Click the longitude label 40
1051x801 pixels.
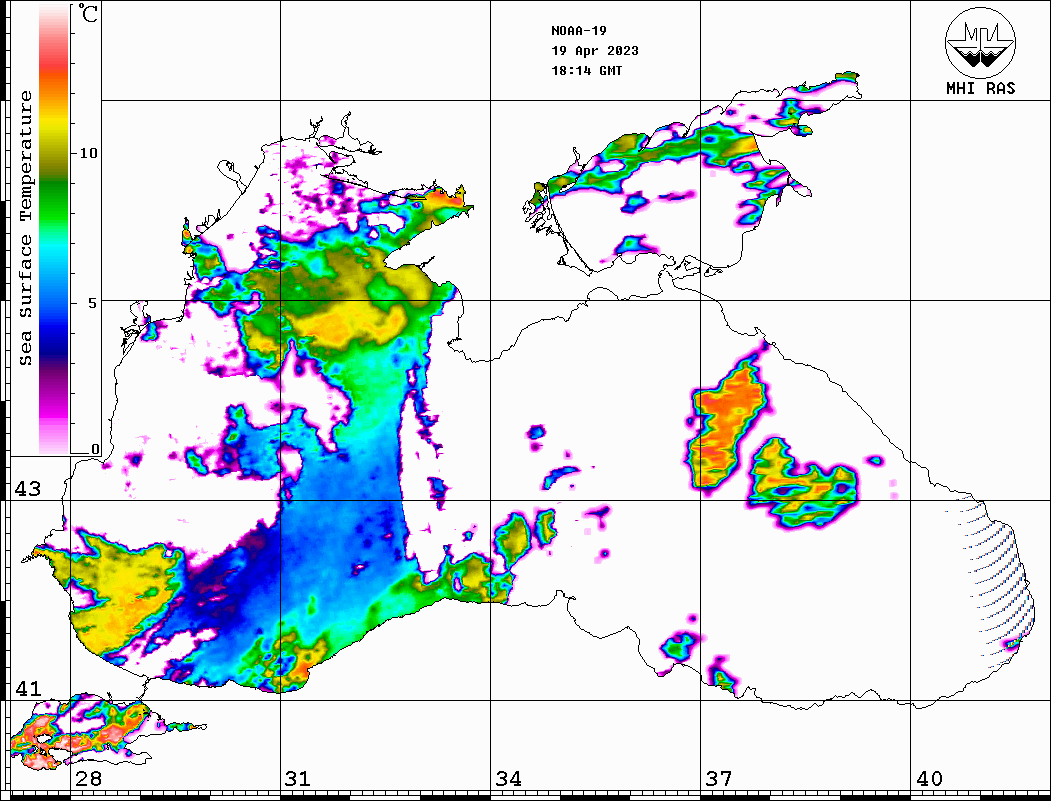[x=929, y=779]
